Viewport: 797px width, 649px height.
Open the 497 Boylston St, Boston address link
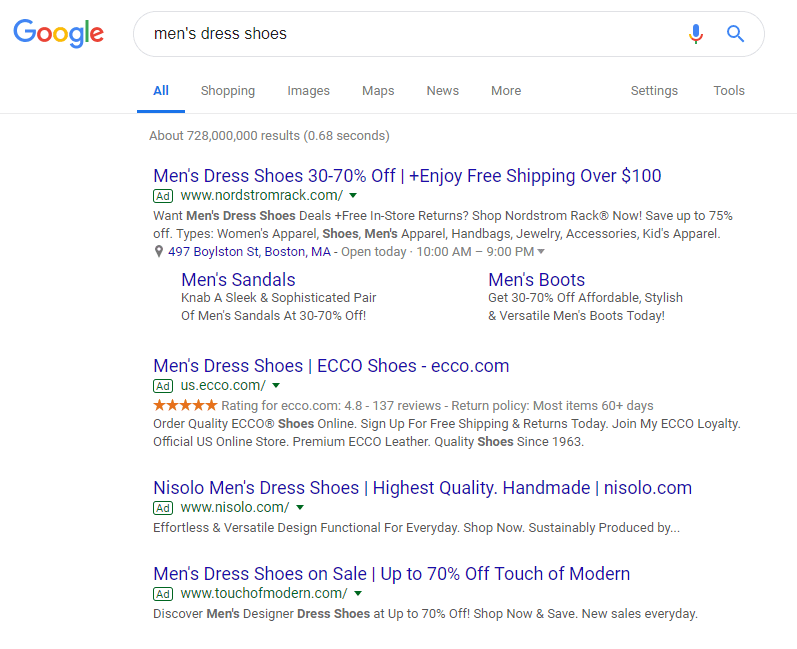click(x=249, y=252)
